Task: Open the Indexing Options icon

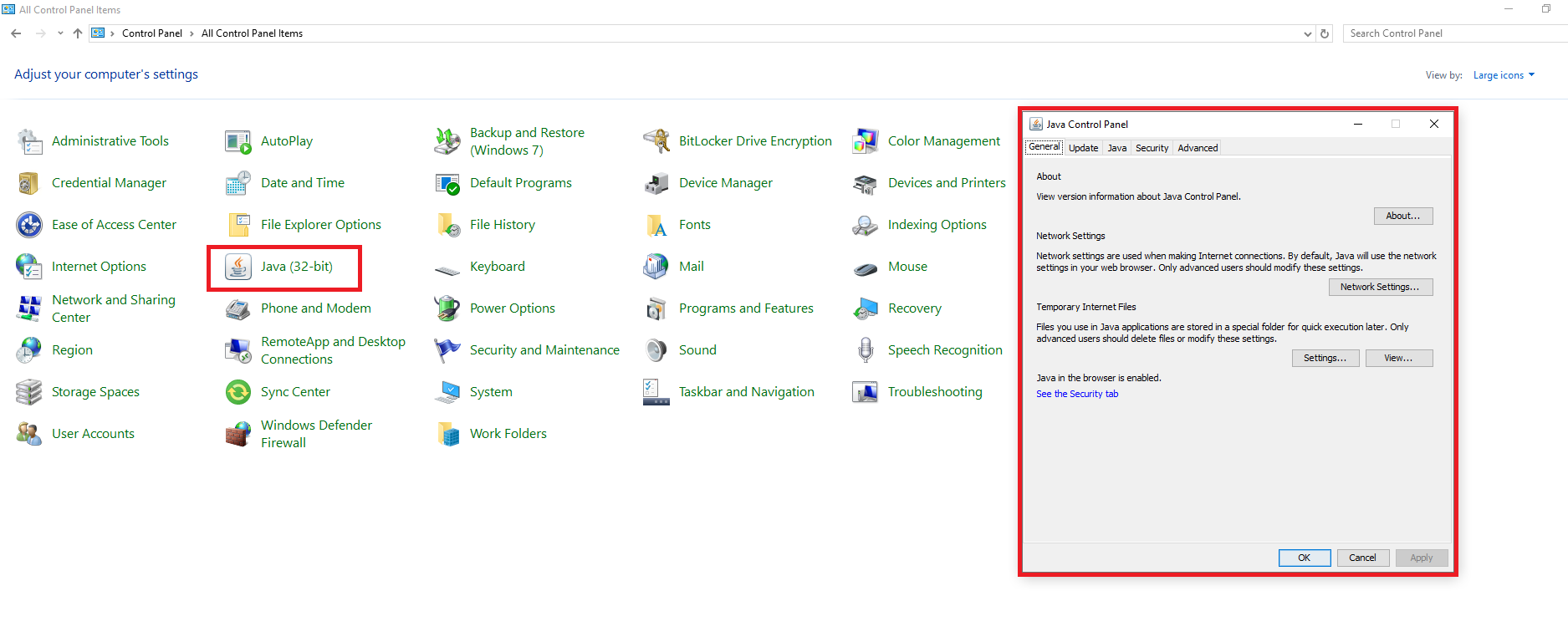Action: pyautogui.click(x=866, y=225)
